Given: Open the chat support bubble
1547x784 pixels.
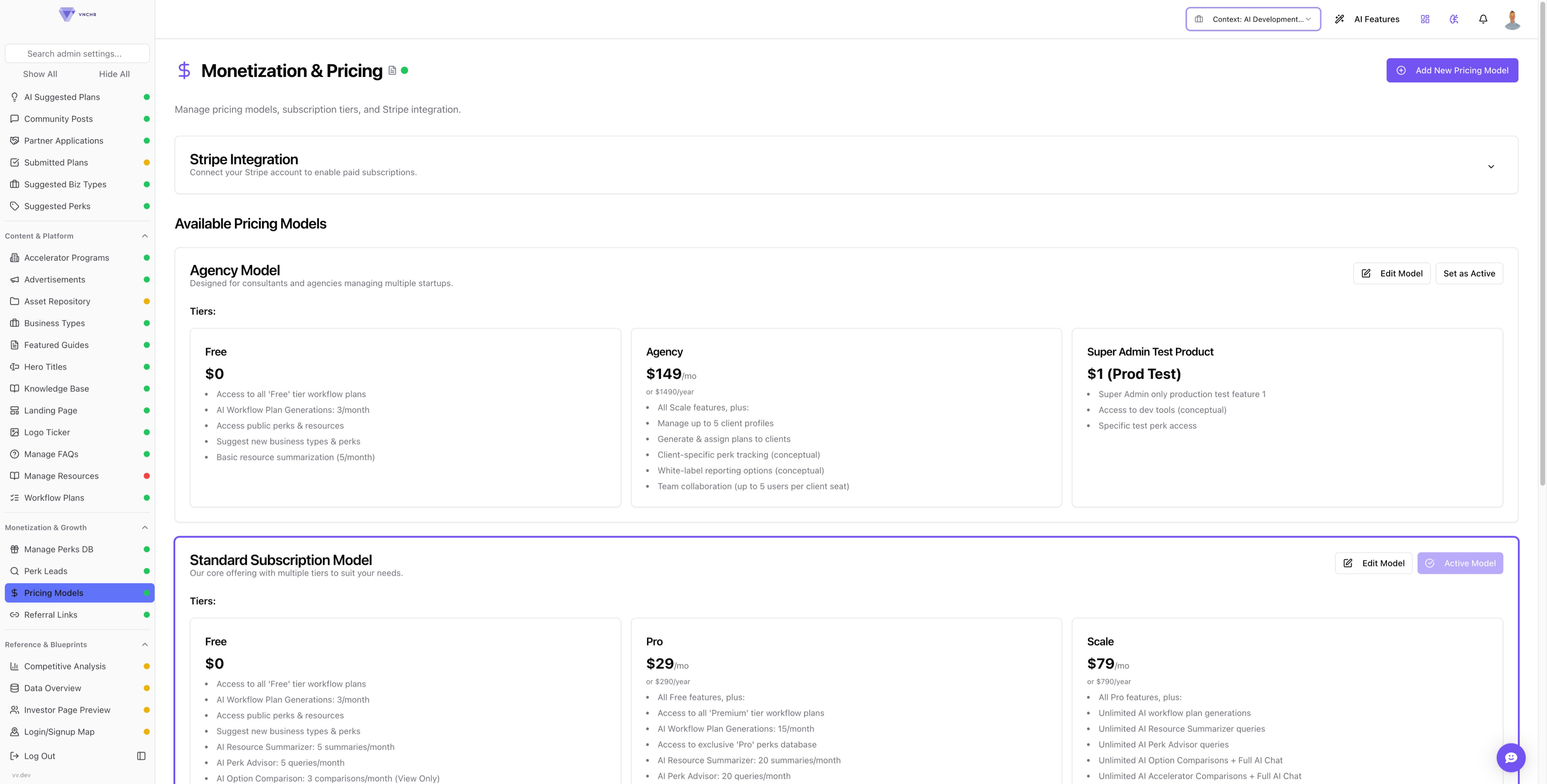Looking at the screenshot, I should (1511, 758).
